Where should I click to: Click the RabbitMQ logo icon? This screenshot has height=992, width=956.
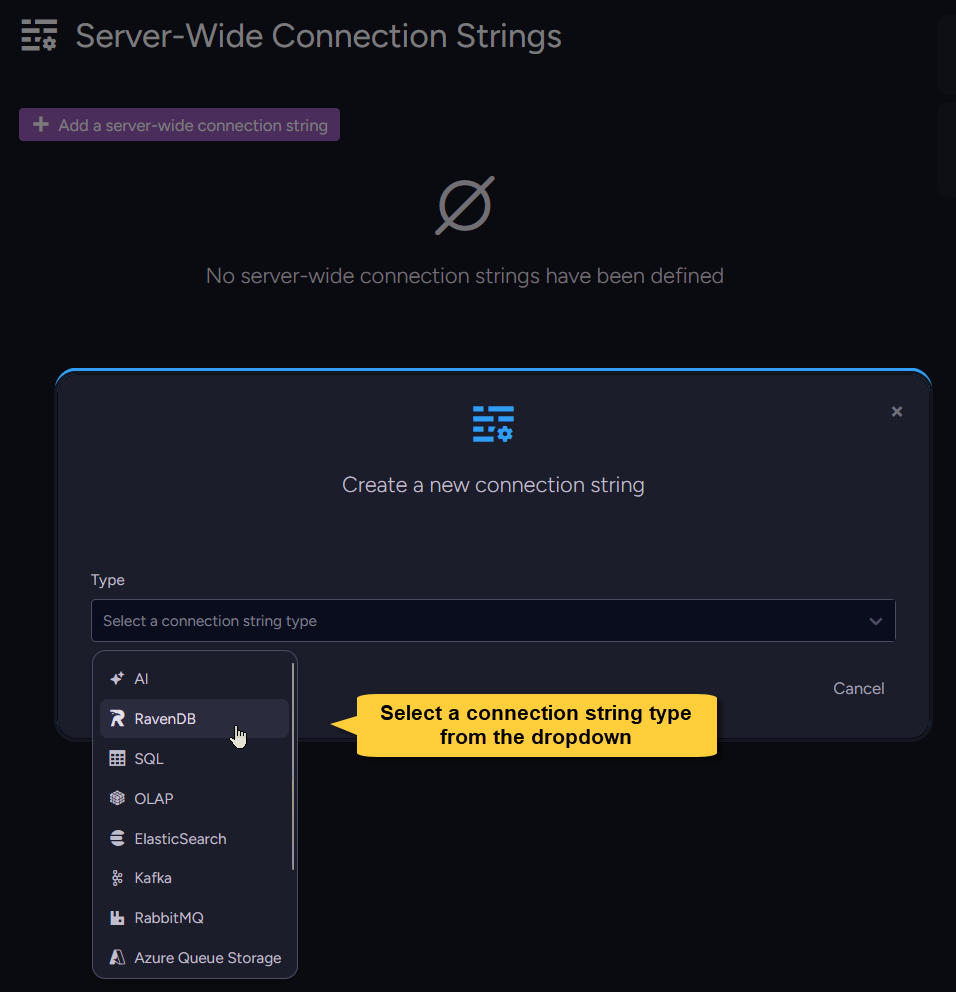(x=117, y=918)
